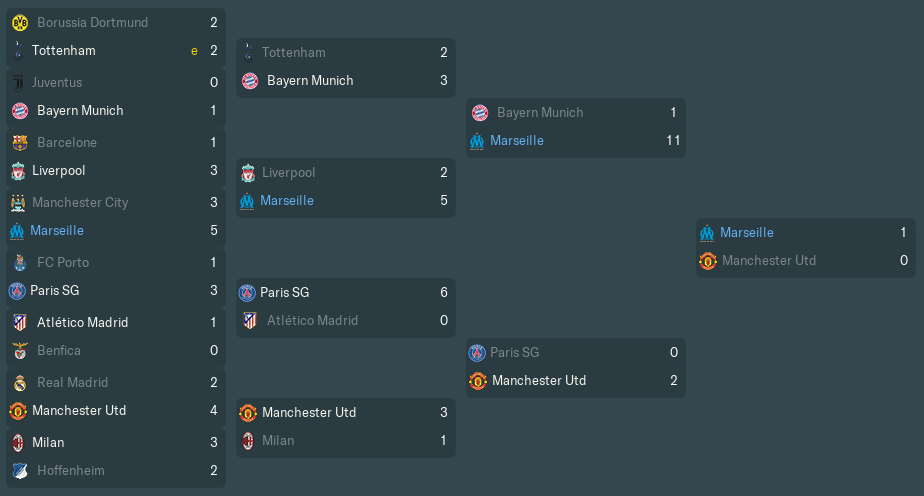Image resolution: width=924 pixels, height=496 pixels.
Task: Click the Juventus club crest
Action: 18,82
